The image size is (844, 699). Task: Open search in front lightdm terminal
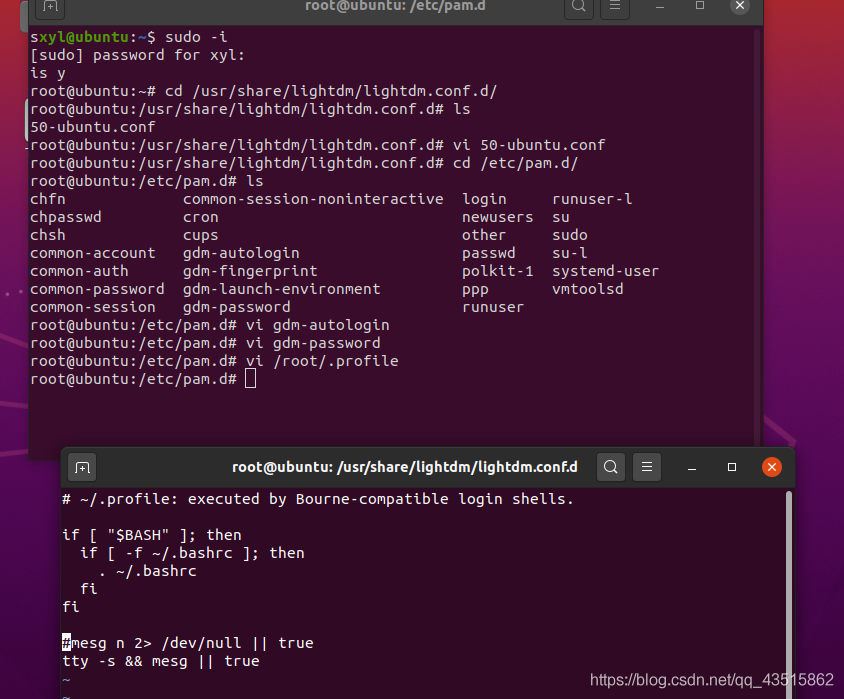tap(610, 467)
